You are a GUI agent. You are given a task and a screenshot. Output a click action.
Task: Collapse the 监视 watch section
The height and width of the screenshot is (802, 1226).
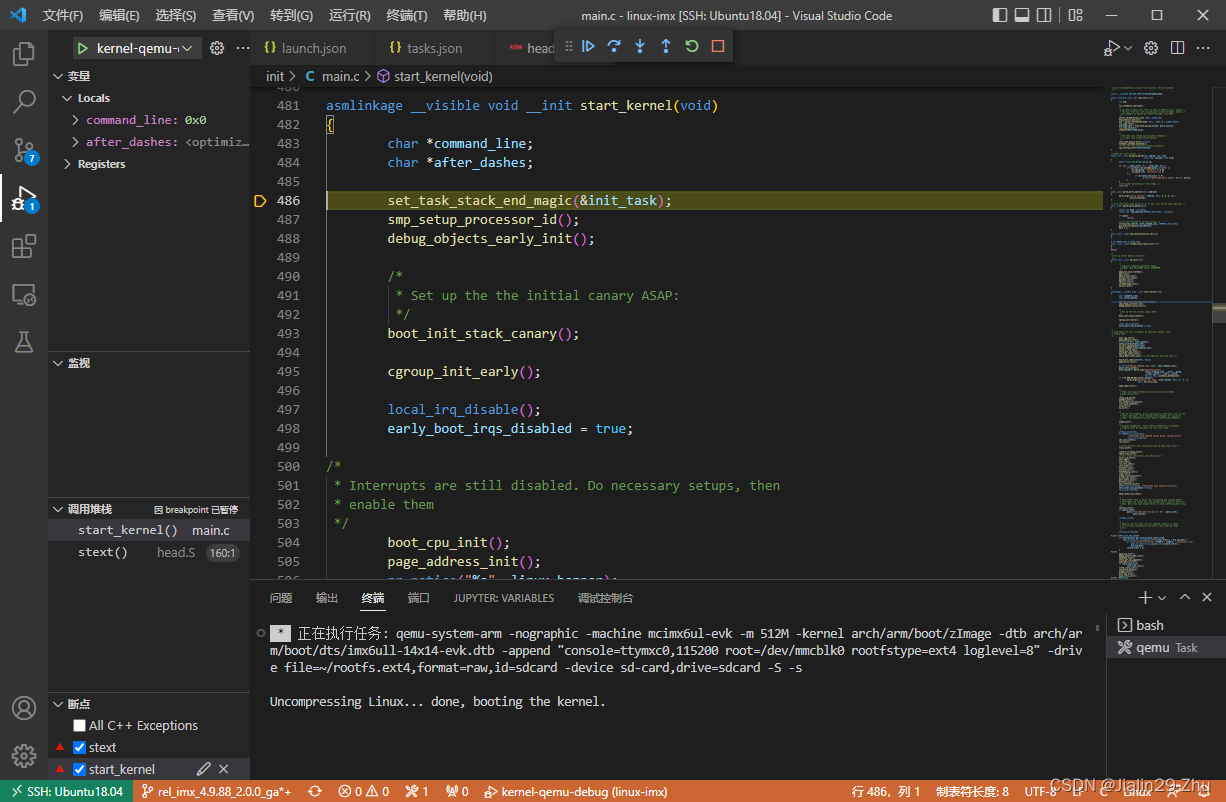[x=58, y=363]
